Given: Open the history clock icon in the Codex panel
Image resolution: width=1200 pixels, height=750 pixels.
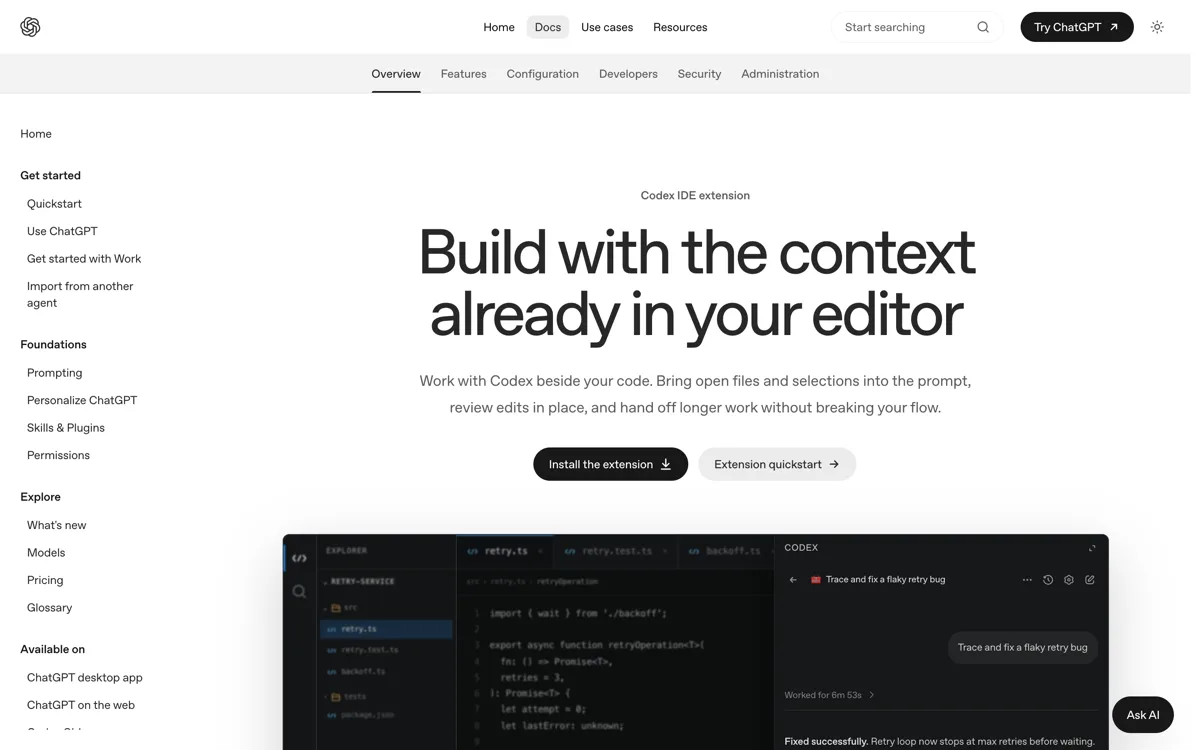Looking at the screenshot, I should (x=1048, y=580).
